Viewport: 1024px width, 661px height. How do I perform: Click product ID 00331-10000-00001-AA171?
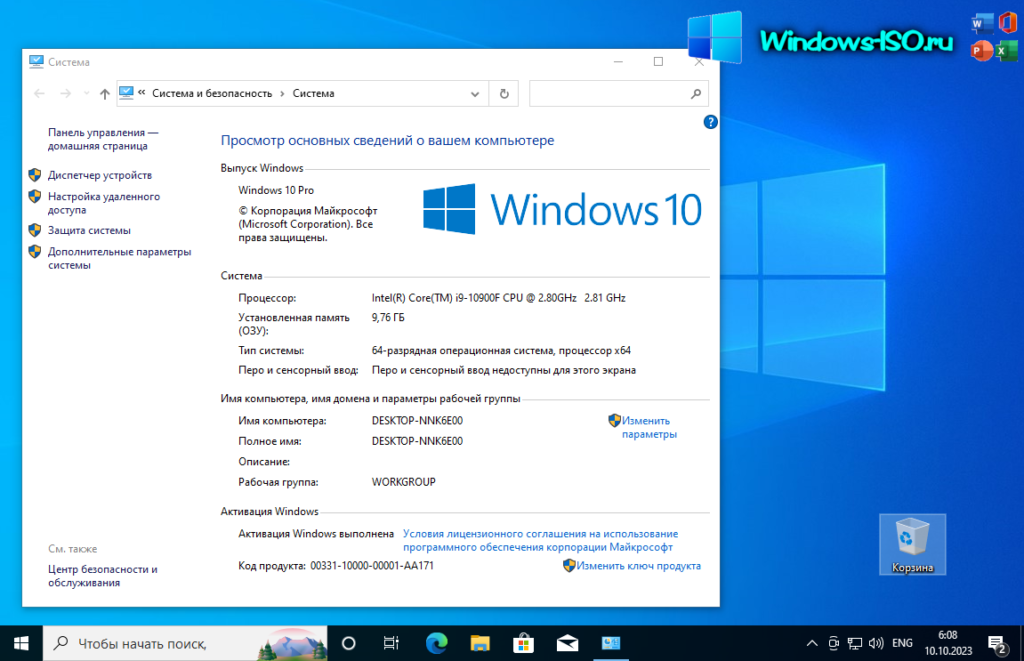tap(372, 566)
